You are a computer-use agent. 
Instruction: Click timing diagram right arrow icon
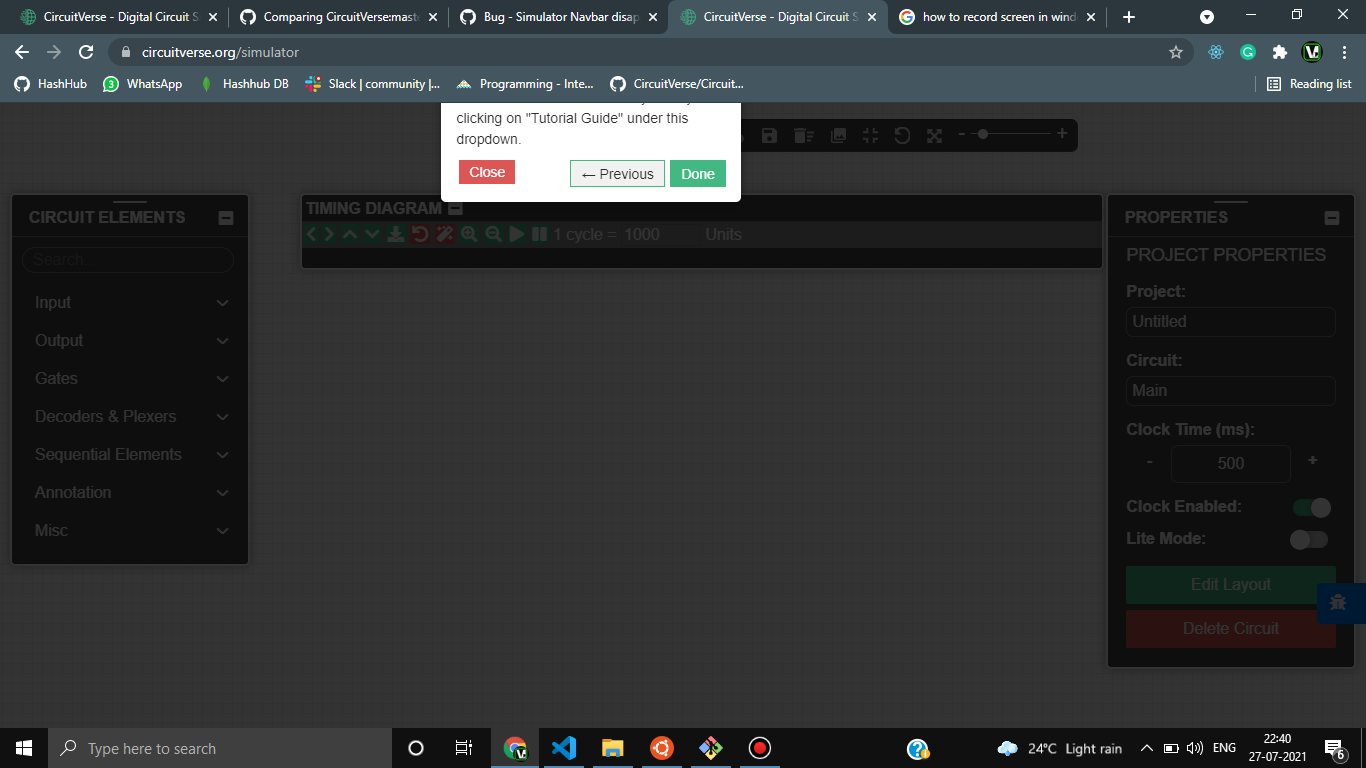coord(329,234)
